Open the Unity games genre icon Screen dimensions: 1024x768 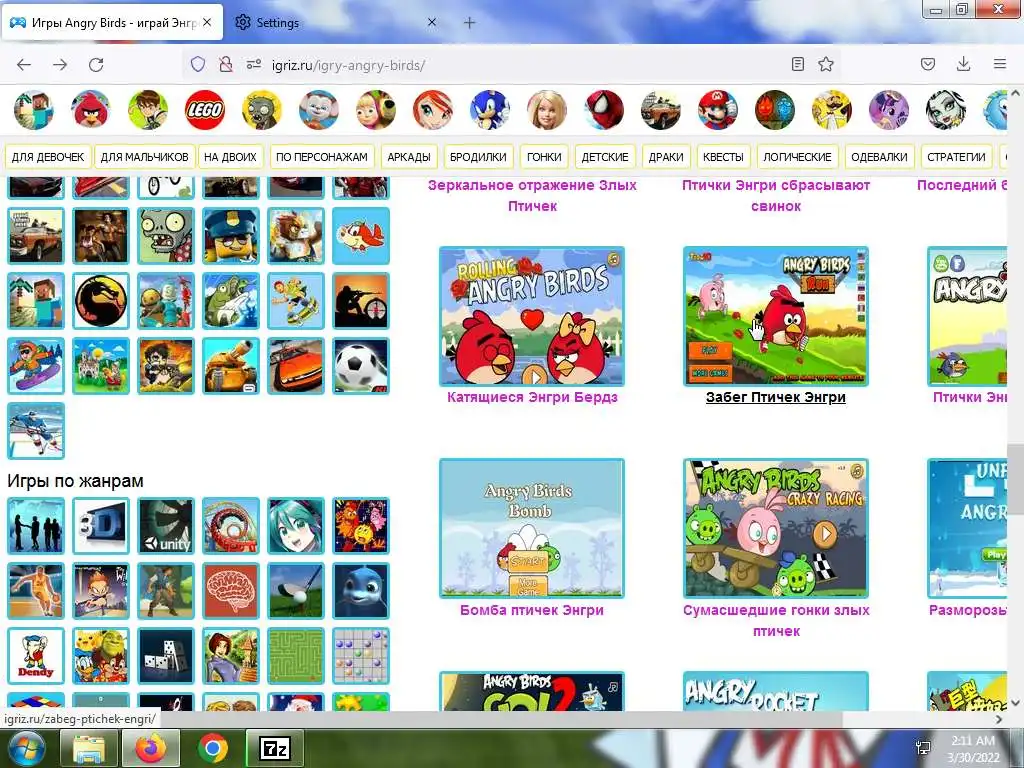point(166,526)
